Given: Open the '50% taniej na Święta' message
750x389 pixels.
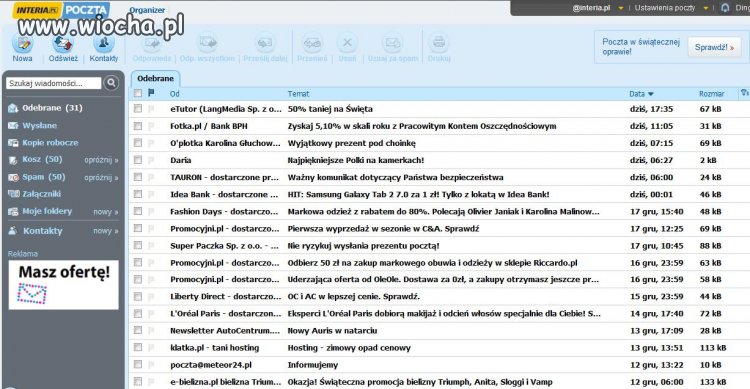Looking at the screenshot, I should pyautogui.click(x=330, y=109).
